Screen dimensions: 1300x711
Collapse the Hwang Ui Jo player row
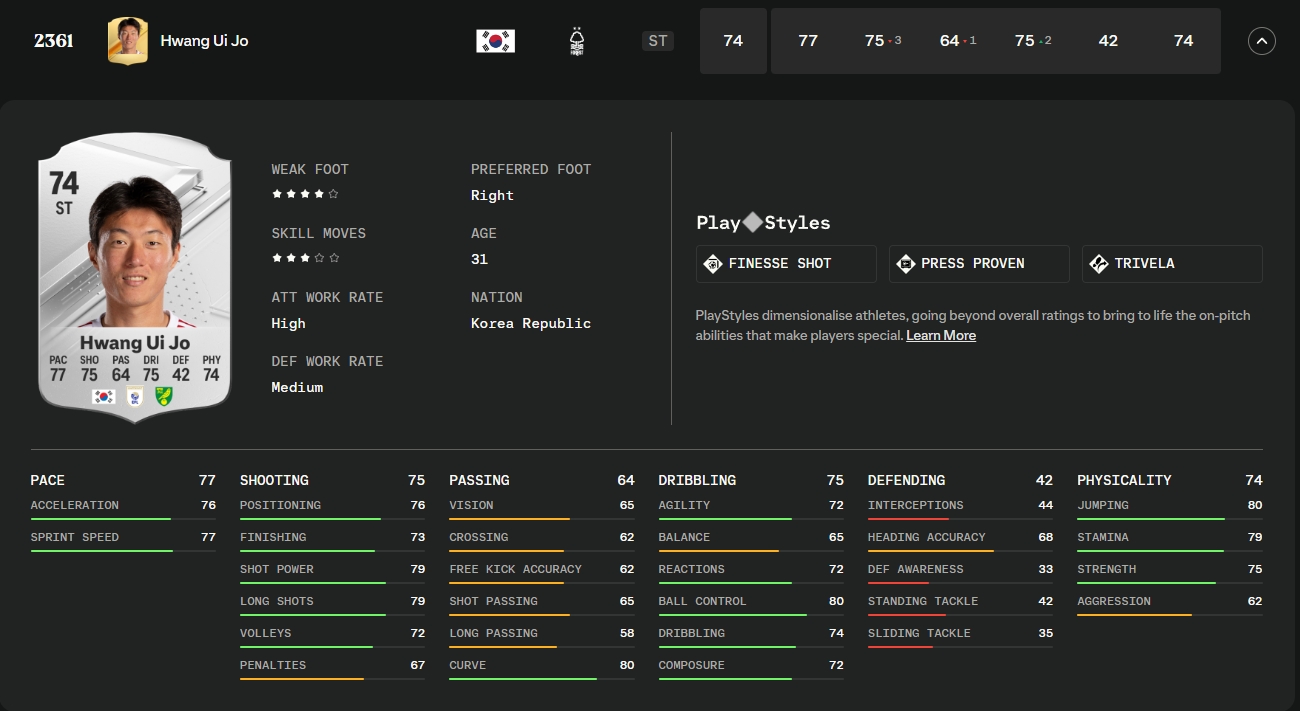[x=1262, y=41]
